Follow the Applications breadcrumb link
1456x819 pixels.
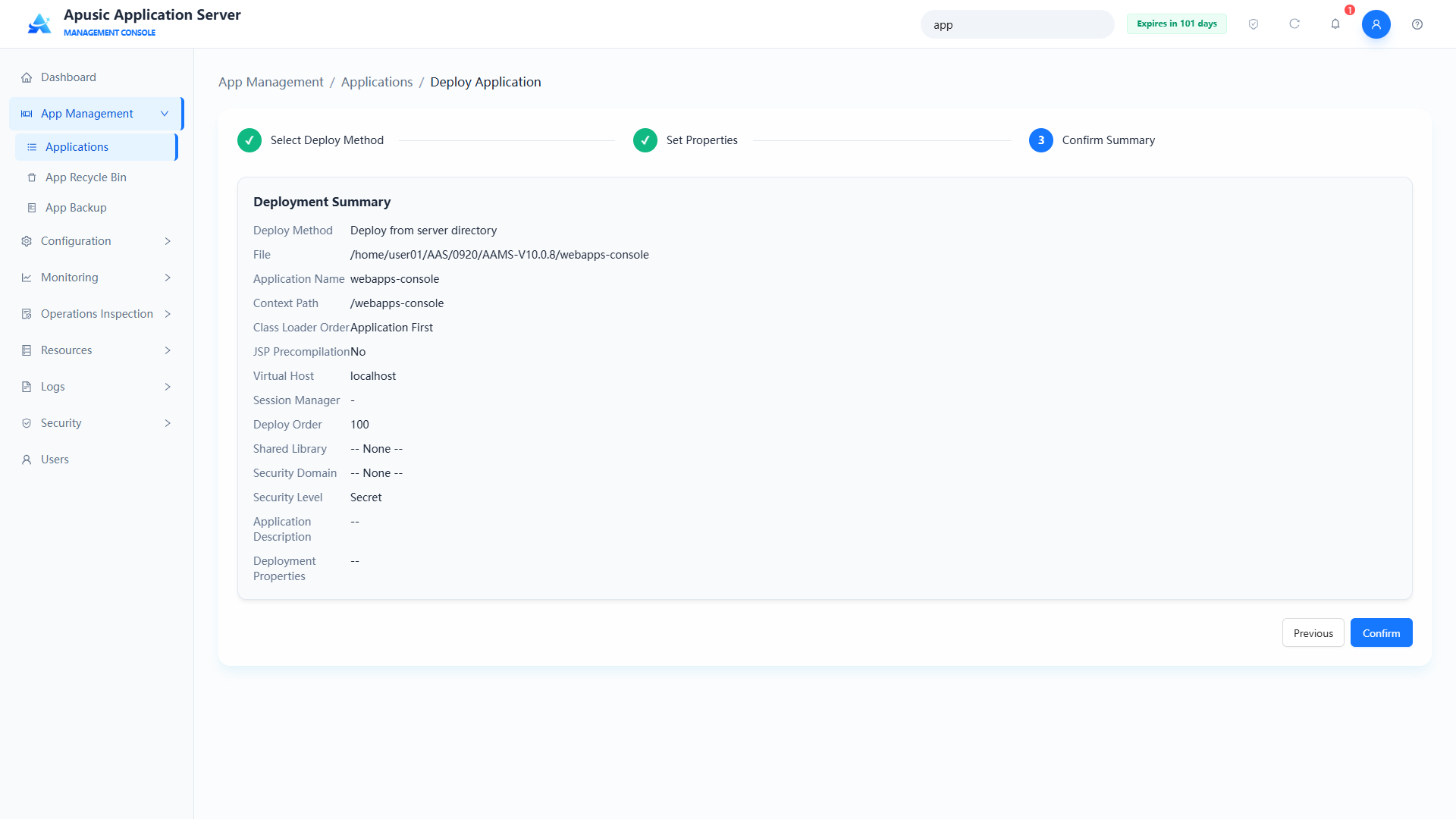click(x=377, y=82)
